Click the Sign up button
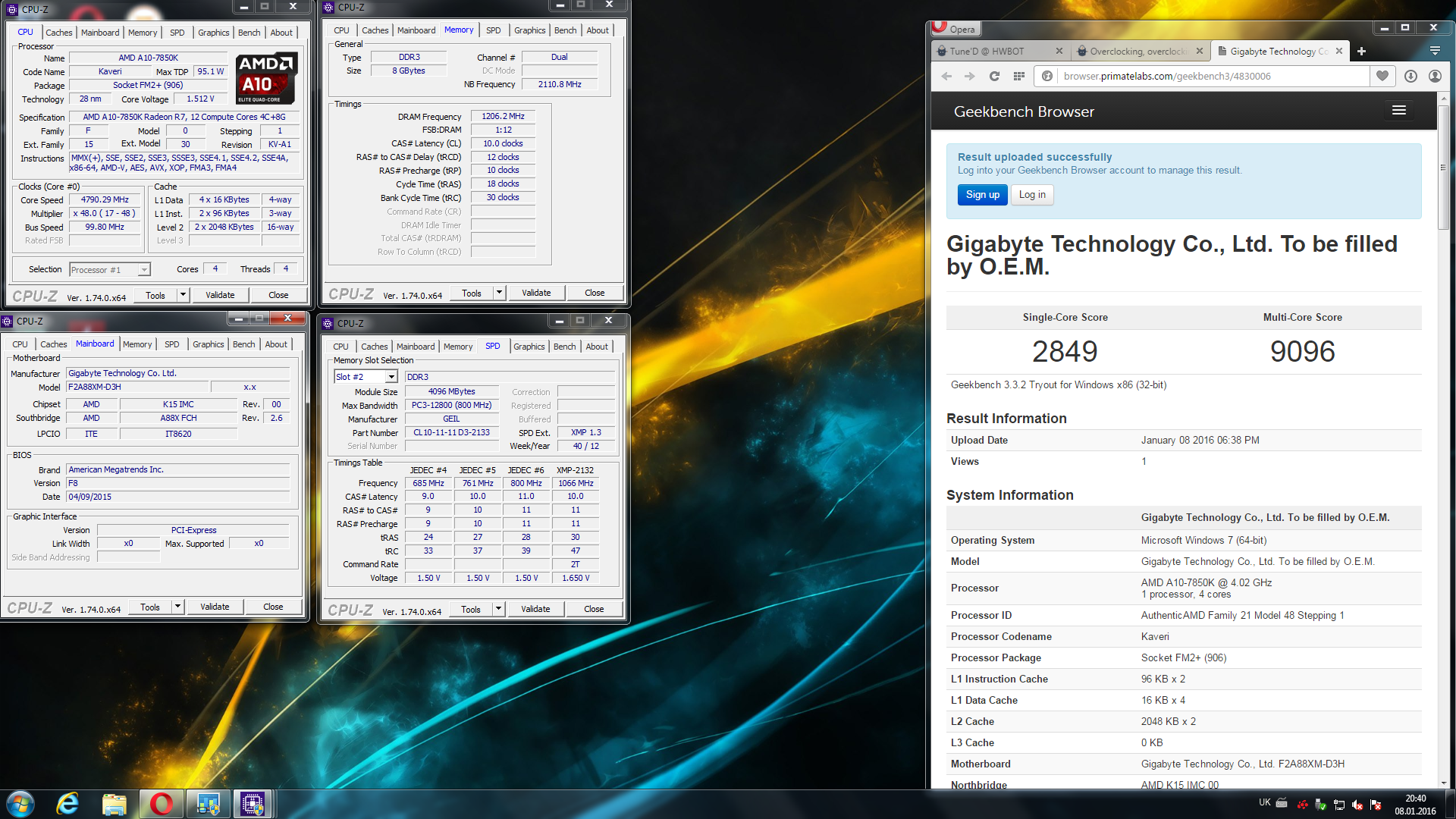 click(983, 195)
